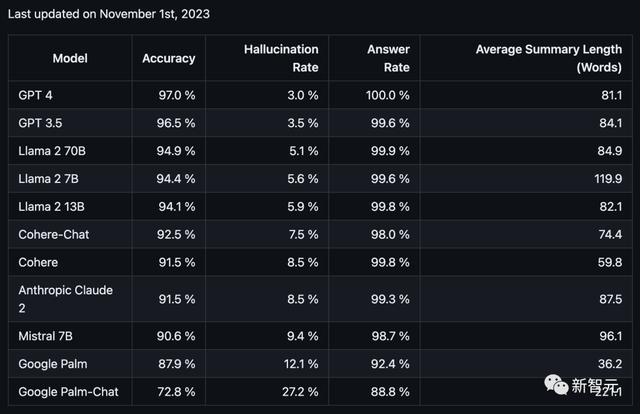Select the Llama 2 13B model cell
The width and height of the screenshot is (640, 414).
(x=51, y=207)
